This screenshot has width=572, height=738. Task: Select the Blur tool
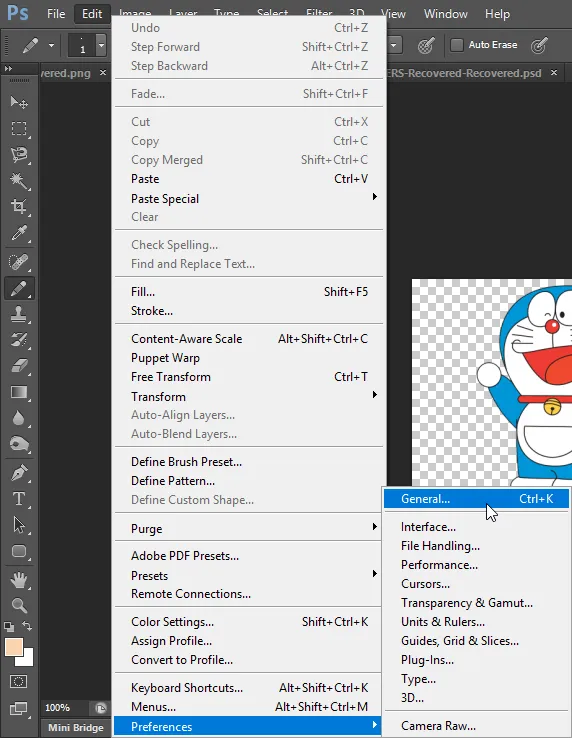(19, 418)
